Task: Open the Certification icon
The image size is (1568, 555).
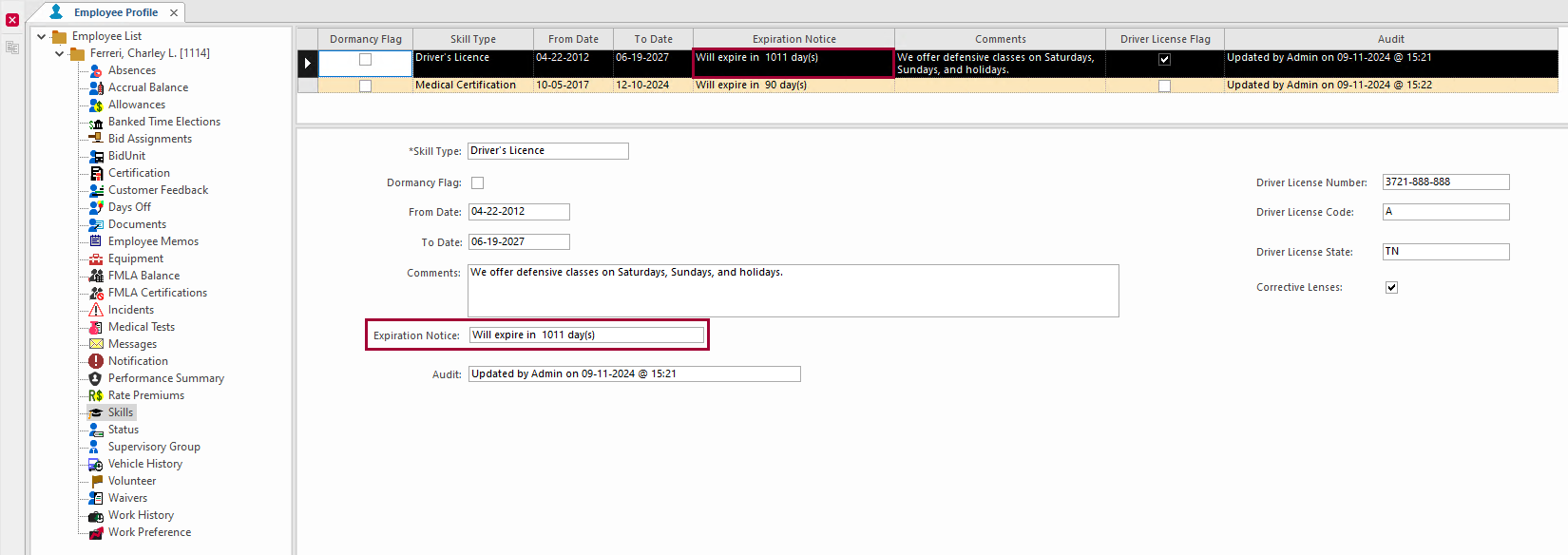Action: [x=96, y=173]
